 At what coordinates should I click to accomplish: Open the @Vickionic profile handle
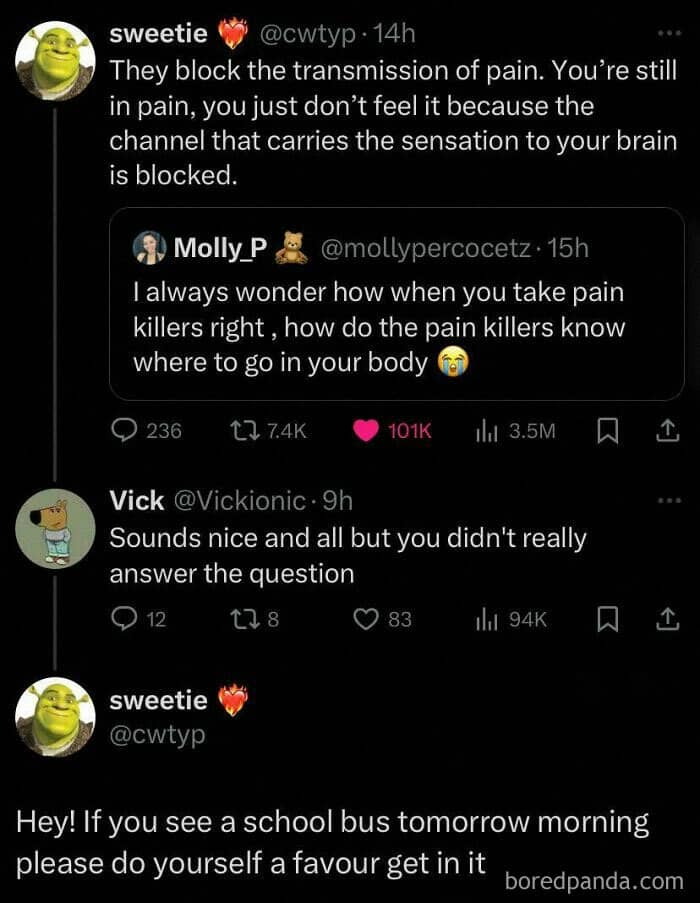[x=233, y=501]
